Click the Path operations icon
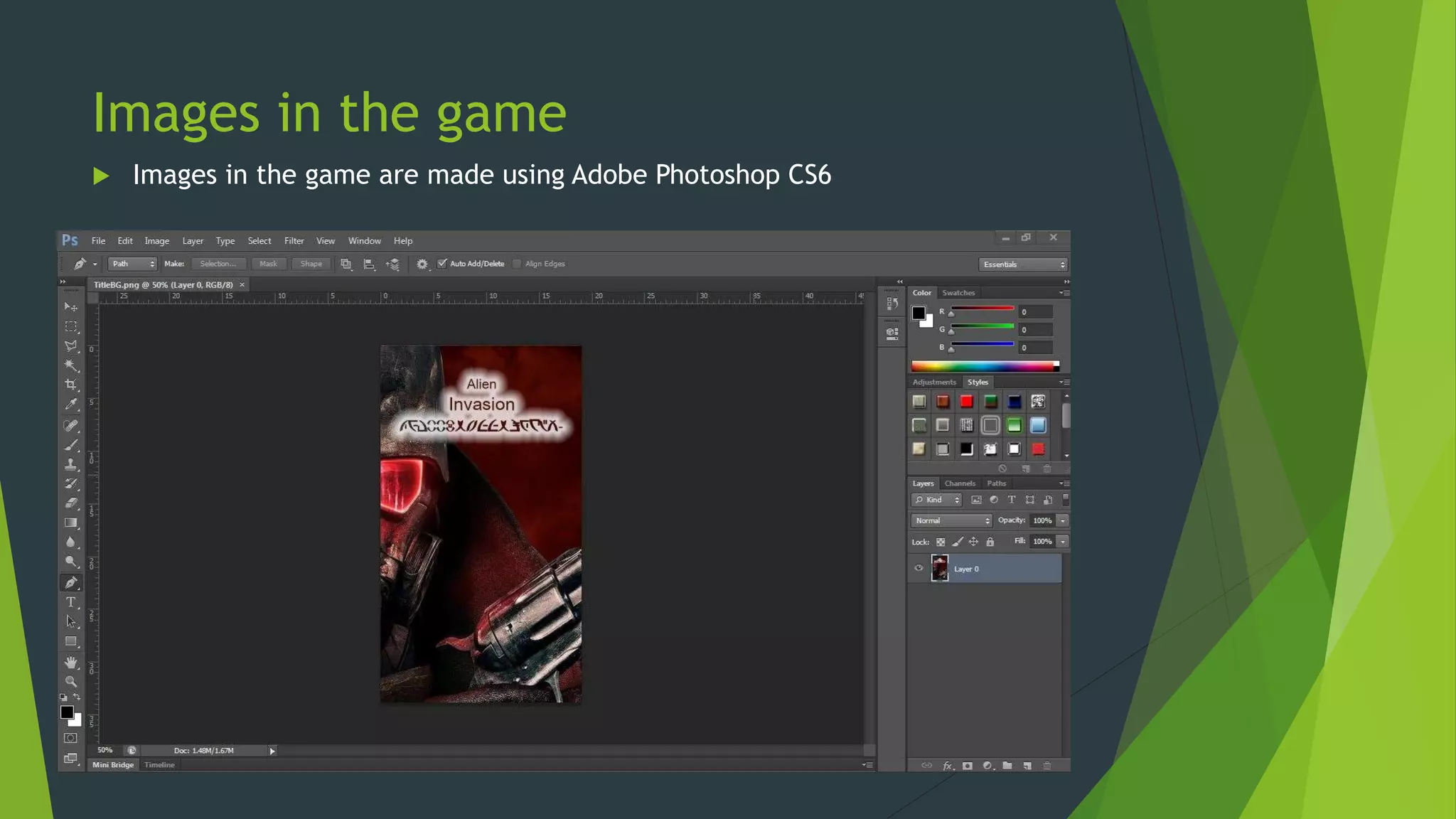This screenshot has width=1456, height=819. tap(346, 264)
